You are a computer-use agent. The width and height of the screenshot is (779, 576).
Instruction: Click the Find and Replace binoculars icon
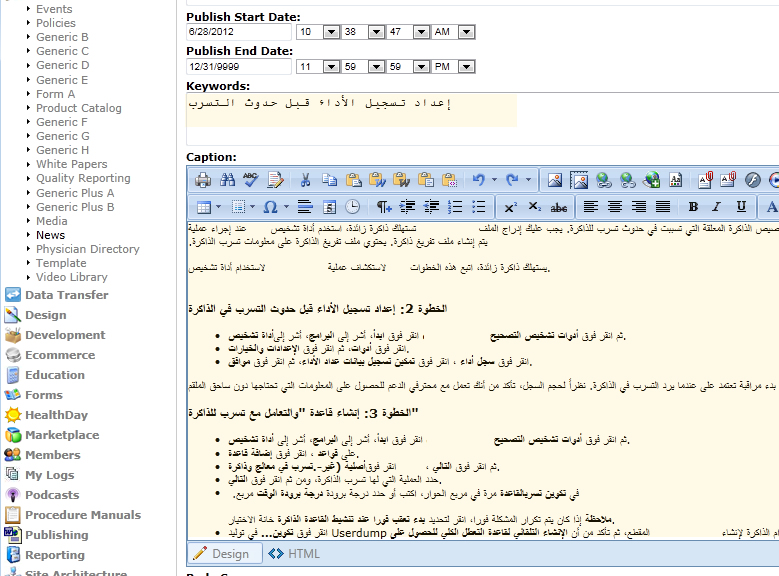pyautogui.click(x=227, y=180)
